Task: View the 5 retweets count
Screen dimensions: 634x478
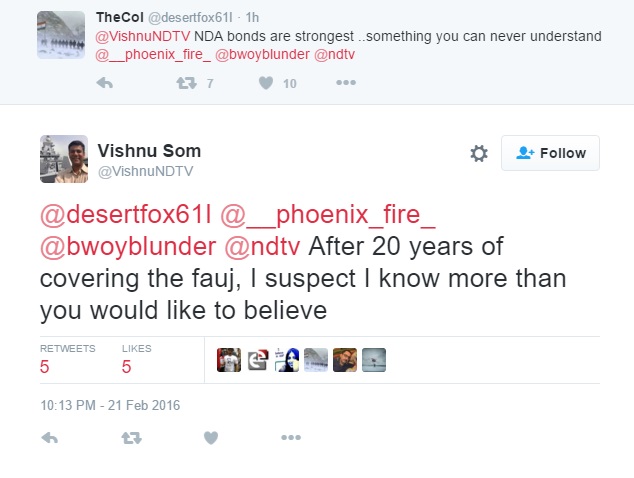Action: click(45, 367)
